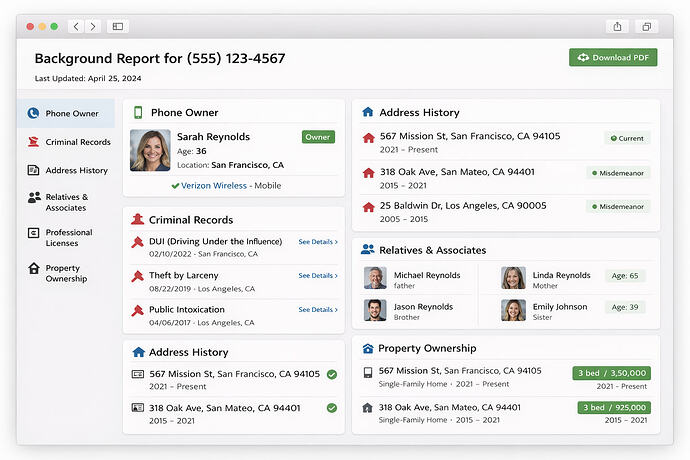Click the phone icon in Phone Owner header
Viewport: 690px width, 460px height.
coord(138,113)
